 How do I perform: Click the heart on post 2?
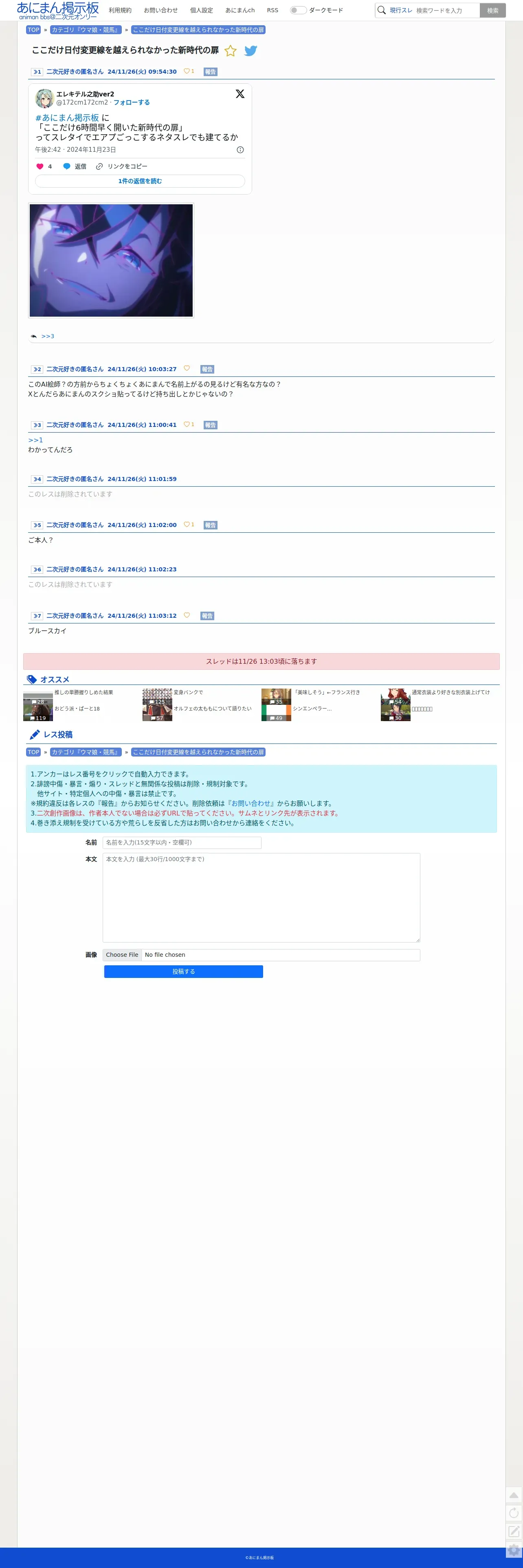[x=187, y=368]
